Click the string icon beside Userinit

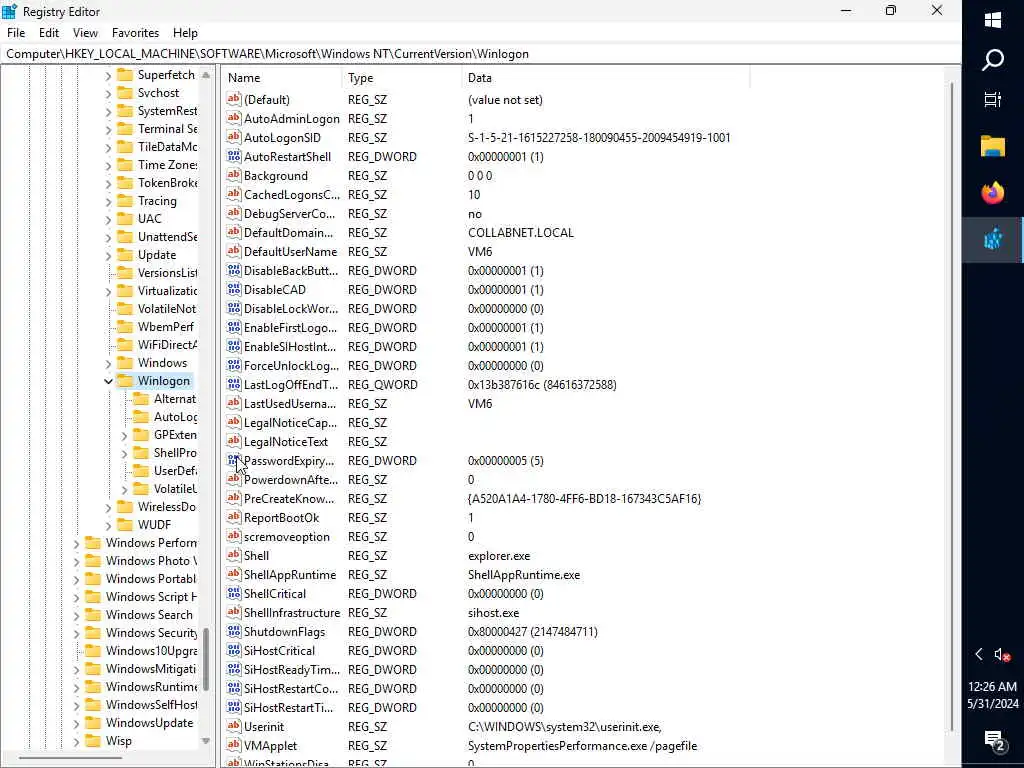(x=233, y=726)
